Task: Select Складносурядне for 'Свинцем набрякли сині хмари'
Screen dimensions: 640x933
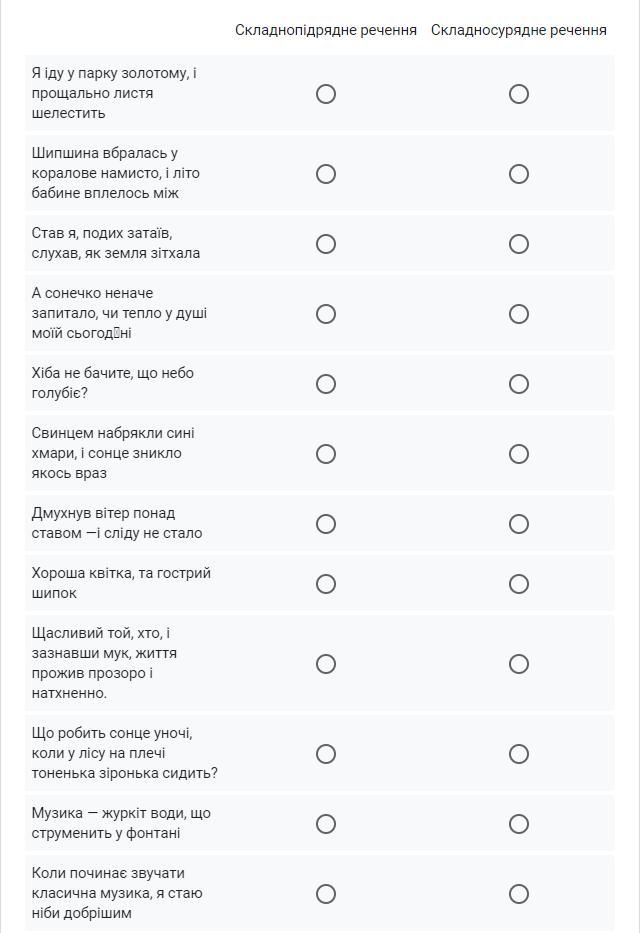Action: coord(519,454)
